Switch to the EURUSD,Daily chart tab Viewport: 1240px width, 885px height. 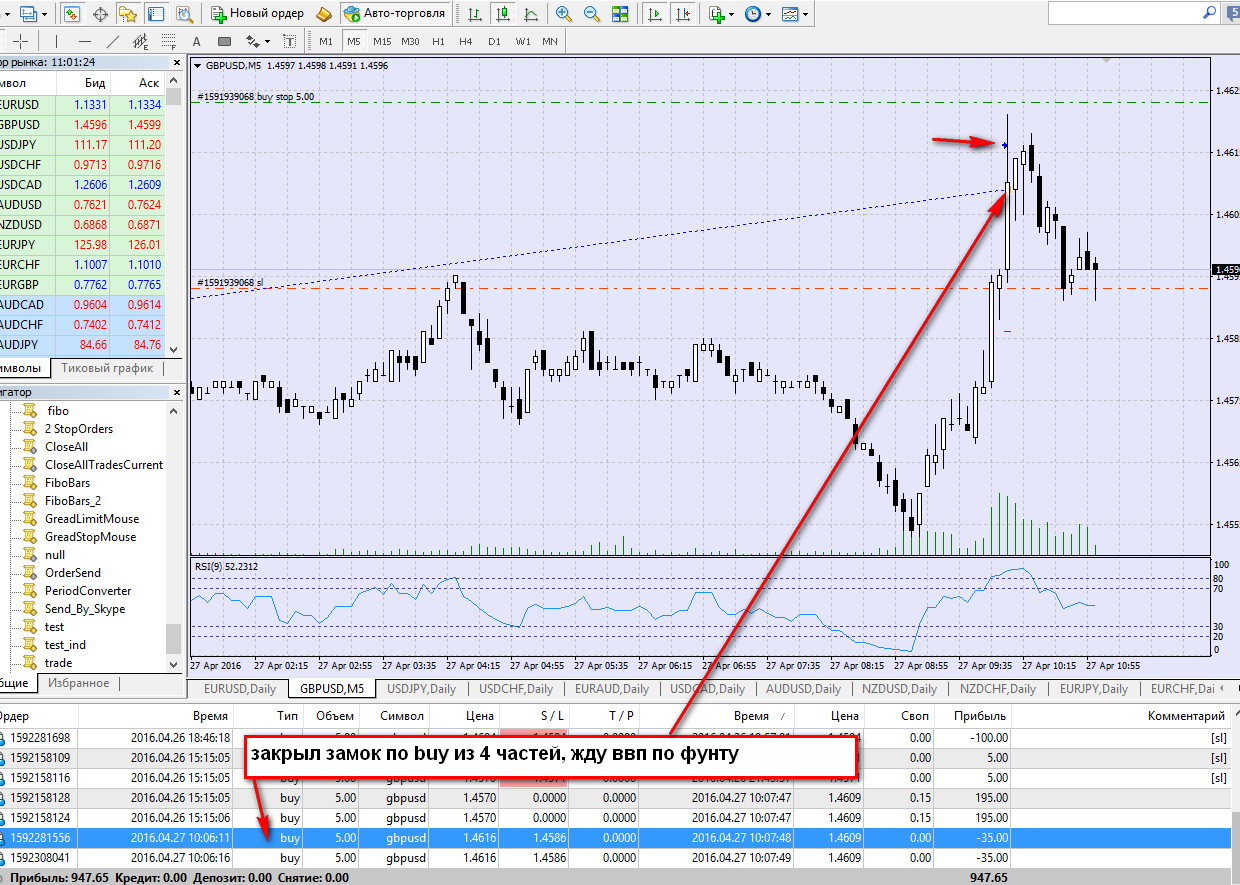coord(239,688)
